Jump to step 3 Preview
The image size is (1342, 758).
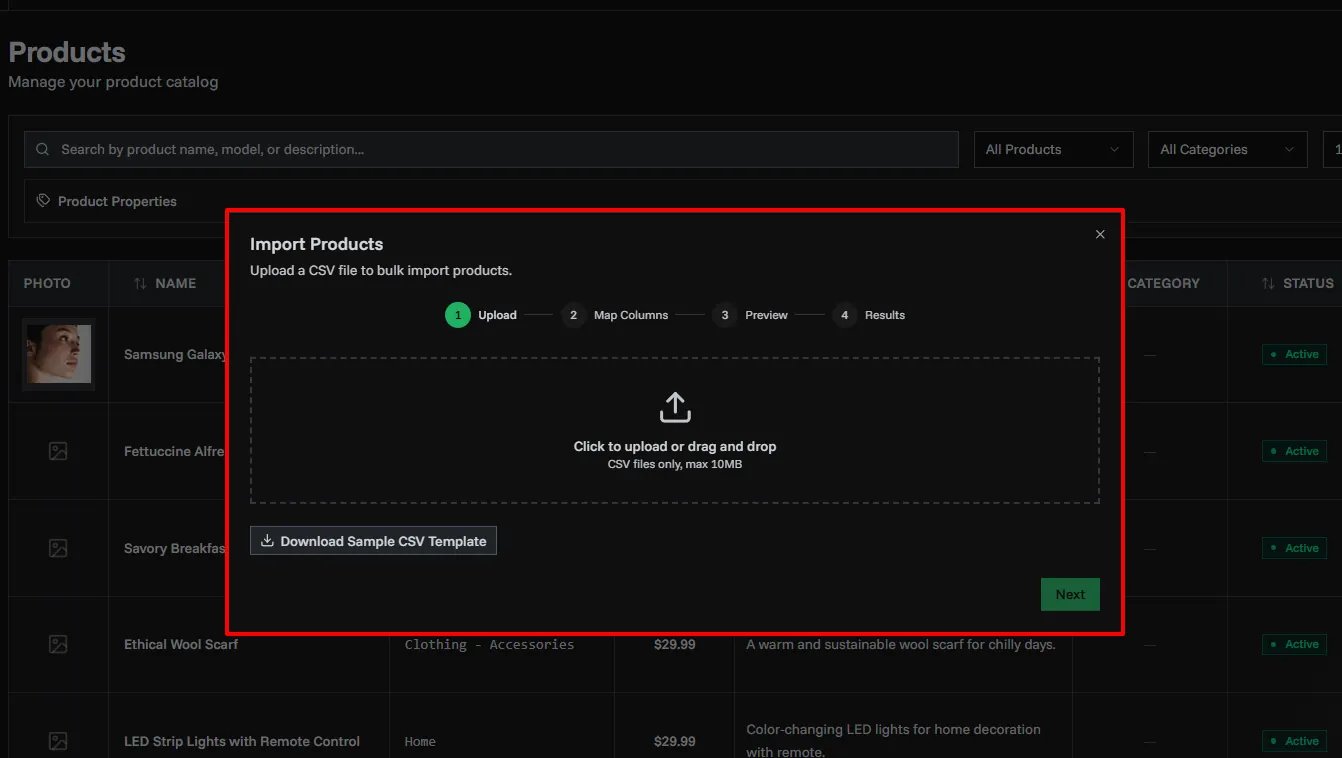click(724, 315)
